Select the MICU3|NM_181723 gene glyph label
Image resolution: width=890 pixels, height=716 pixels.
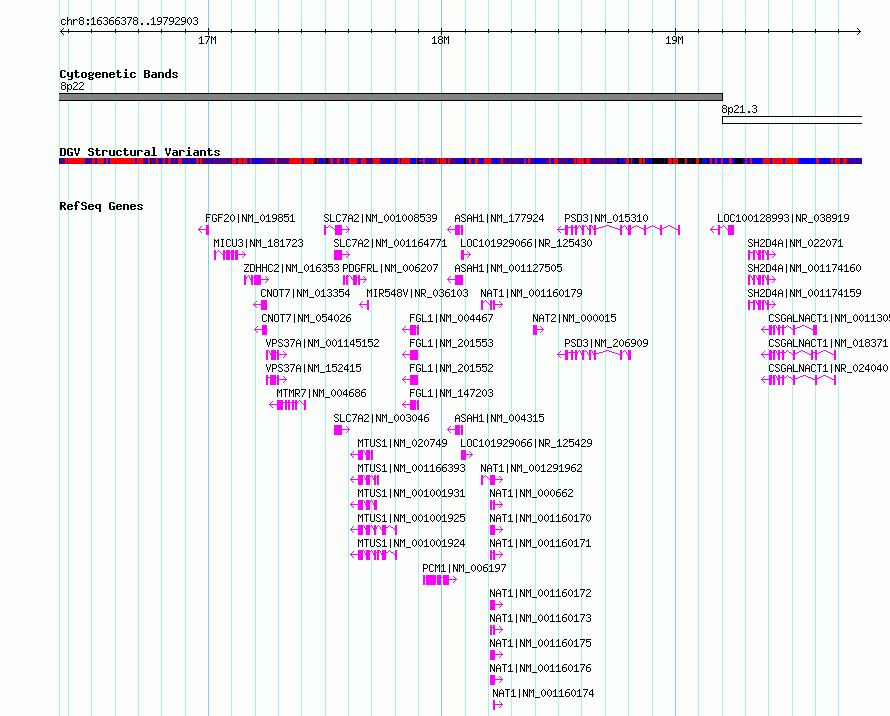pyautogui.click(x=258, y=243)
